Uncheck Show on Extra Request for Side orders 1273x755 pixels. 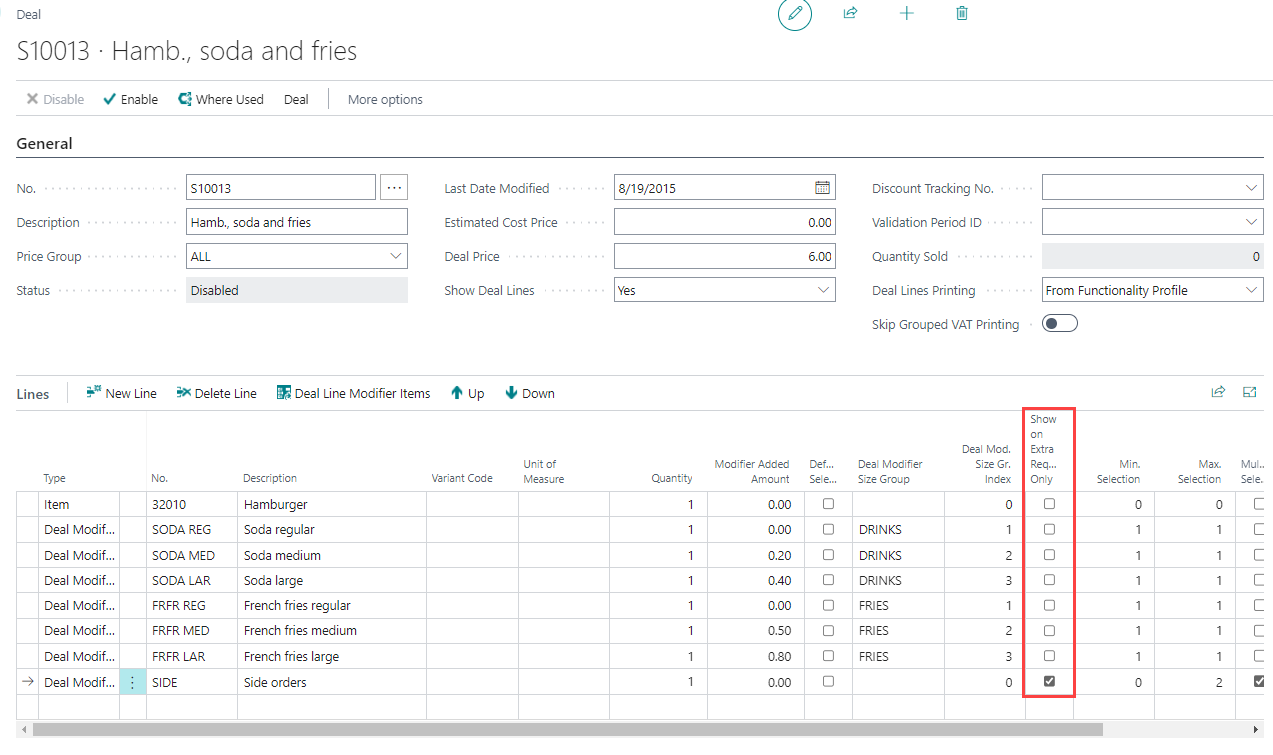[1049, 681]
